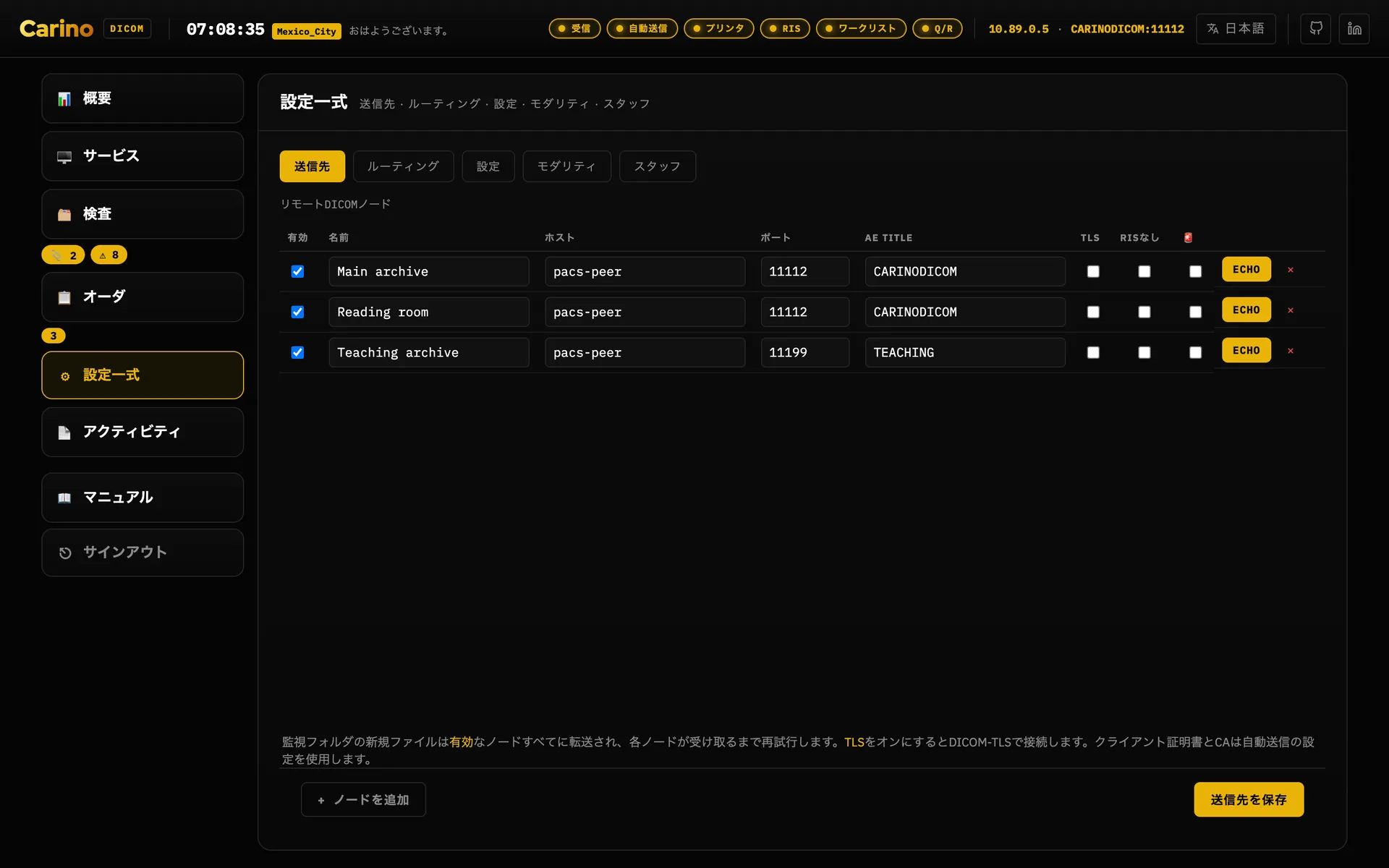Click ECHO for Main archive
This screenshot has height=868, width=1389.
(1246, 269)
